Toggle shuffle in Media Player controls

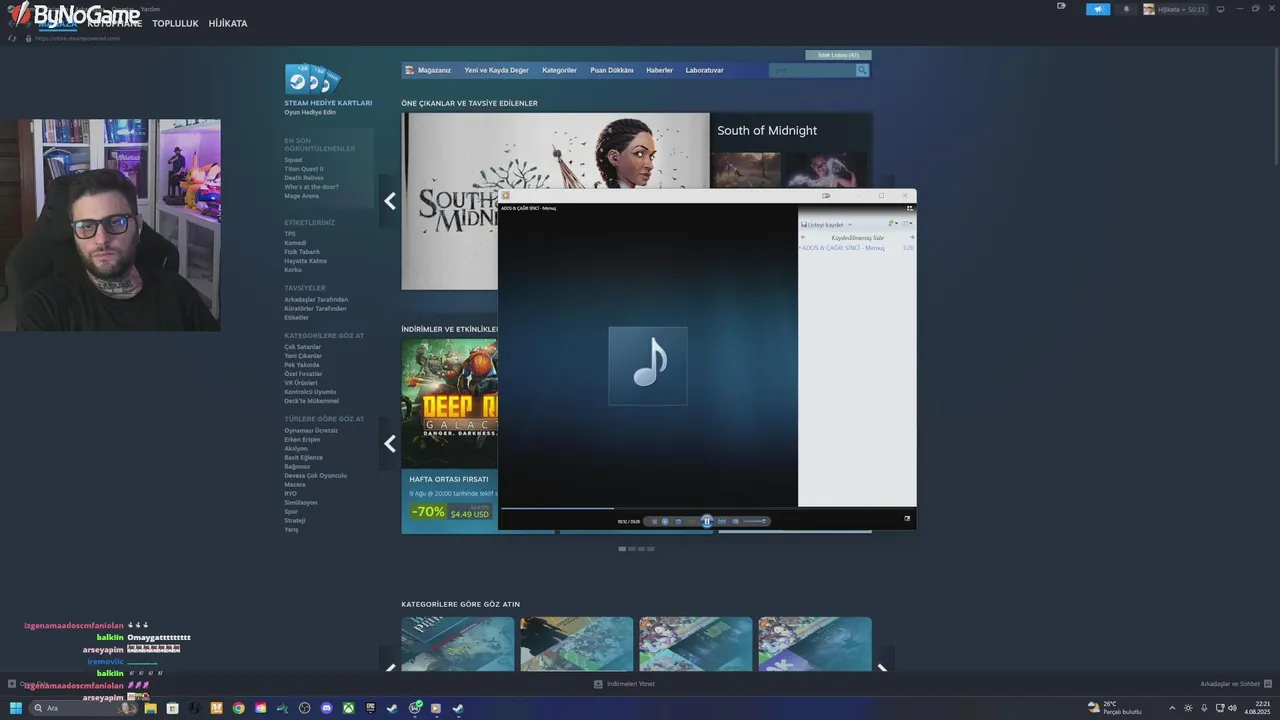[654, 521]
